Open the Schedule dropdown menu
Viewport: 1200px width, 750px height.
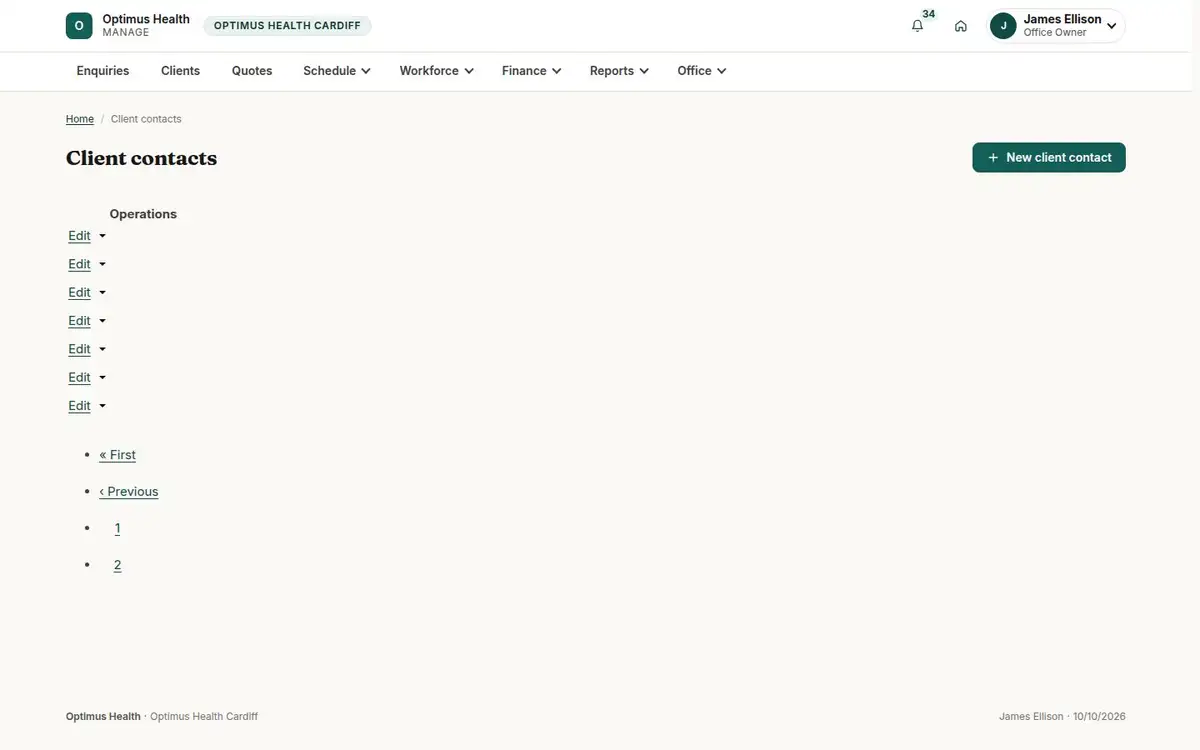click(x=337, y=71)
